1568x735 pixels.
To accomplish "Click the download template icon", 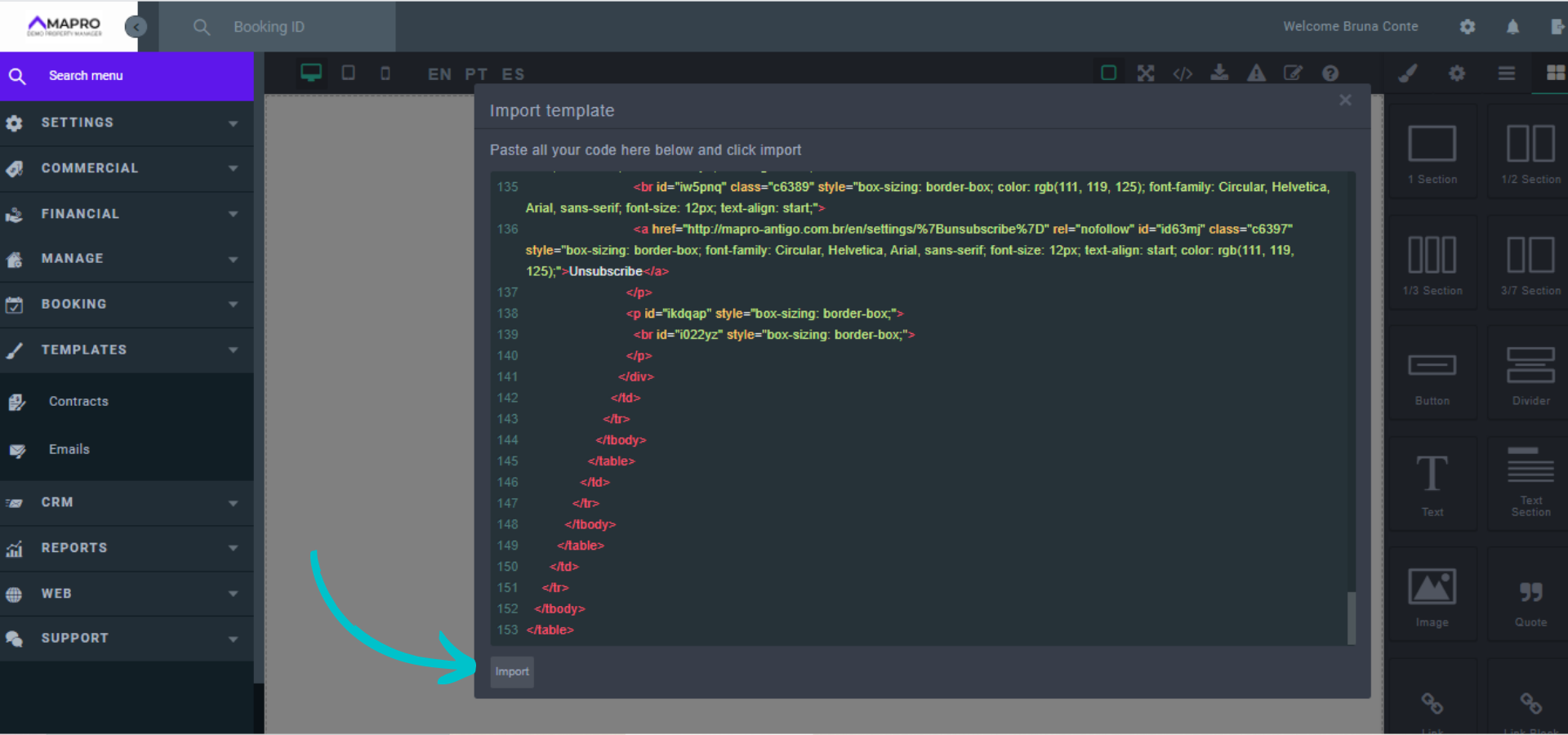I will tap(1219, 73).
